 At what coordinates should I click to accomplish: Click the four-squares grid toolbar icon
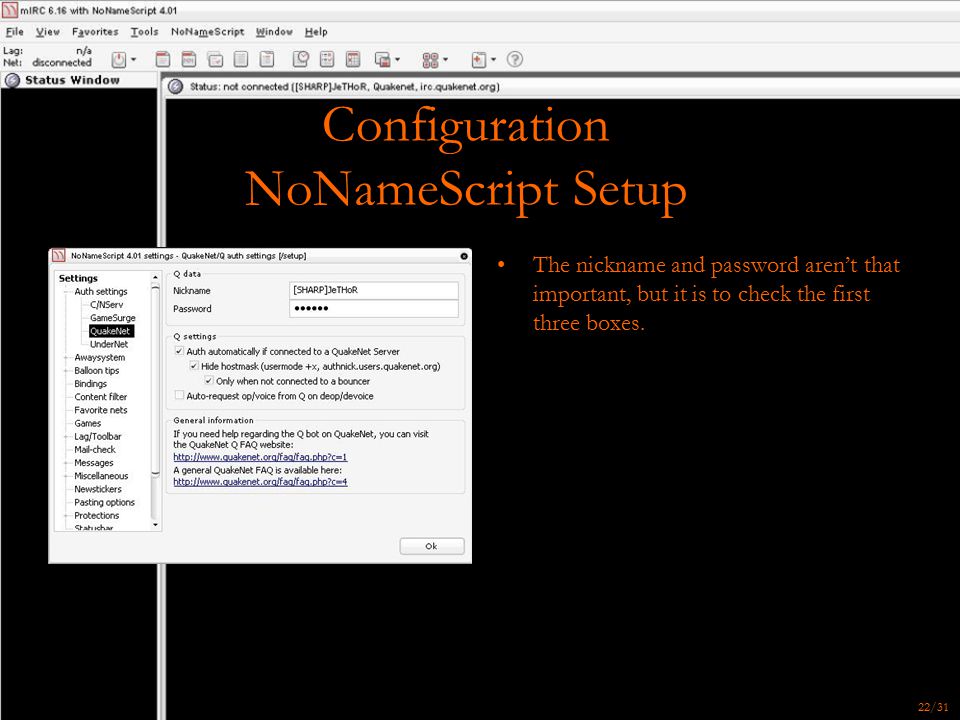pyautogui.click(x=430, y=59)
